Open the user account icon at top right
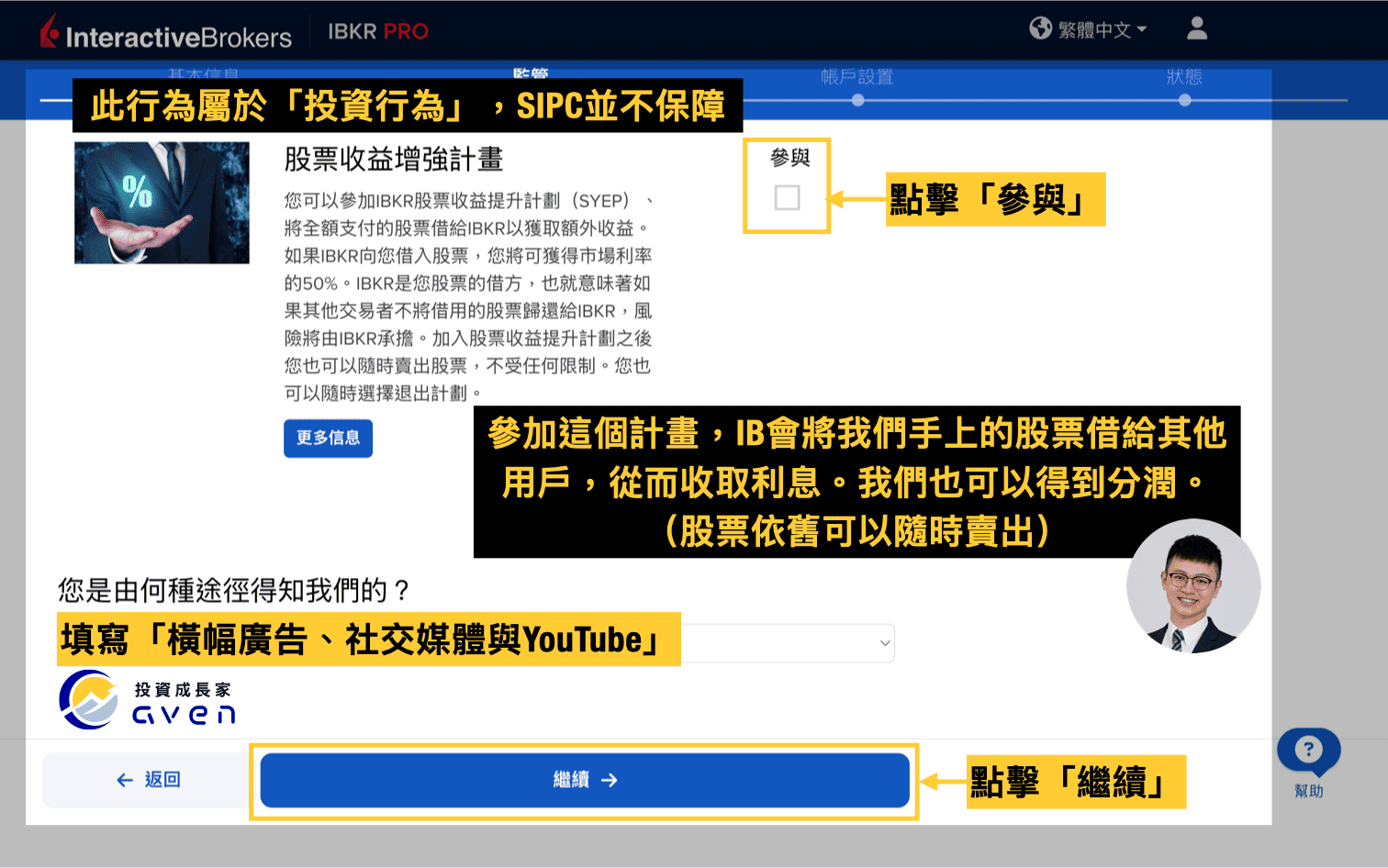Image resolution: width=1388 pixels, height=868 pixels. (x=1196, y=29)
